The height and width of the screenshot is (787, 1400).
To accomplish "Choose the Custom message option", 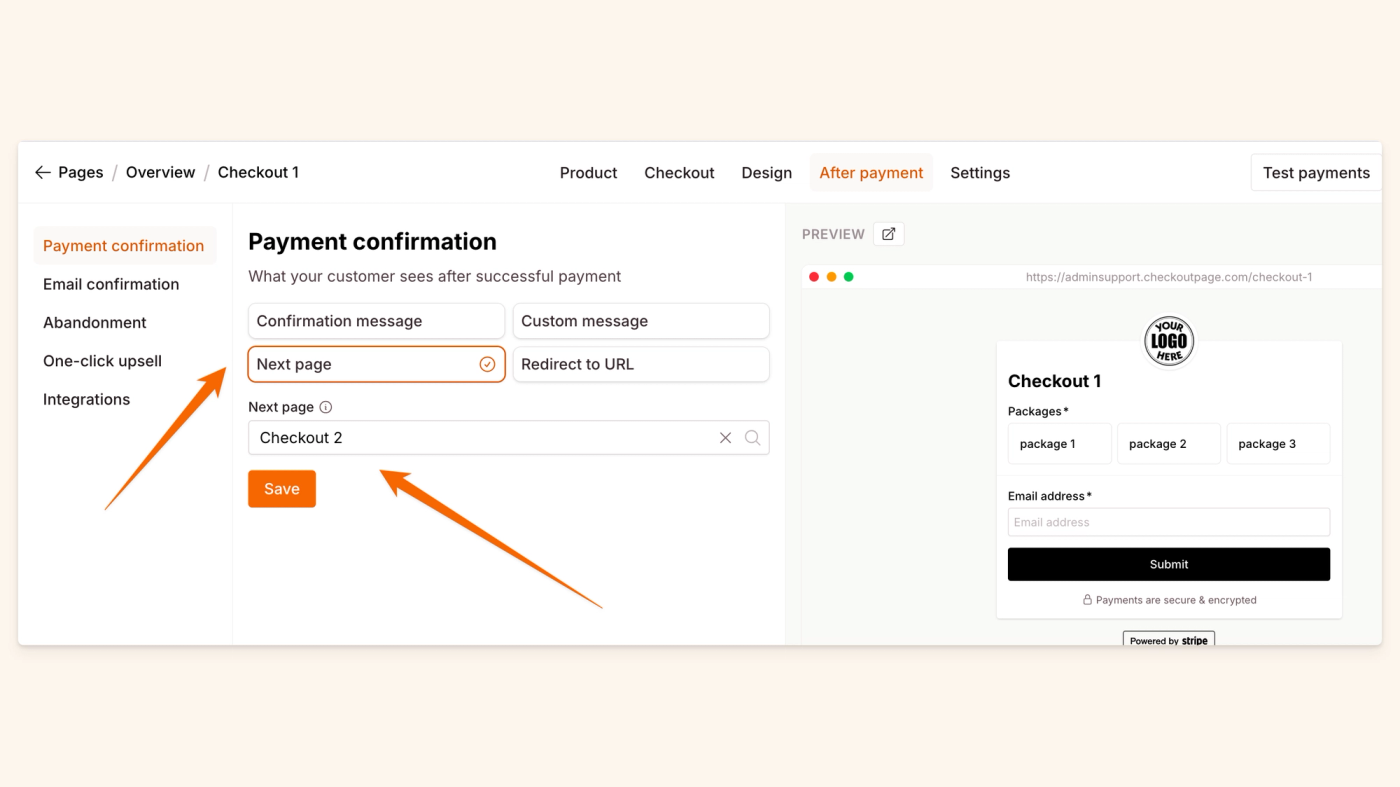I will [641, 321].
